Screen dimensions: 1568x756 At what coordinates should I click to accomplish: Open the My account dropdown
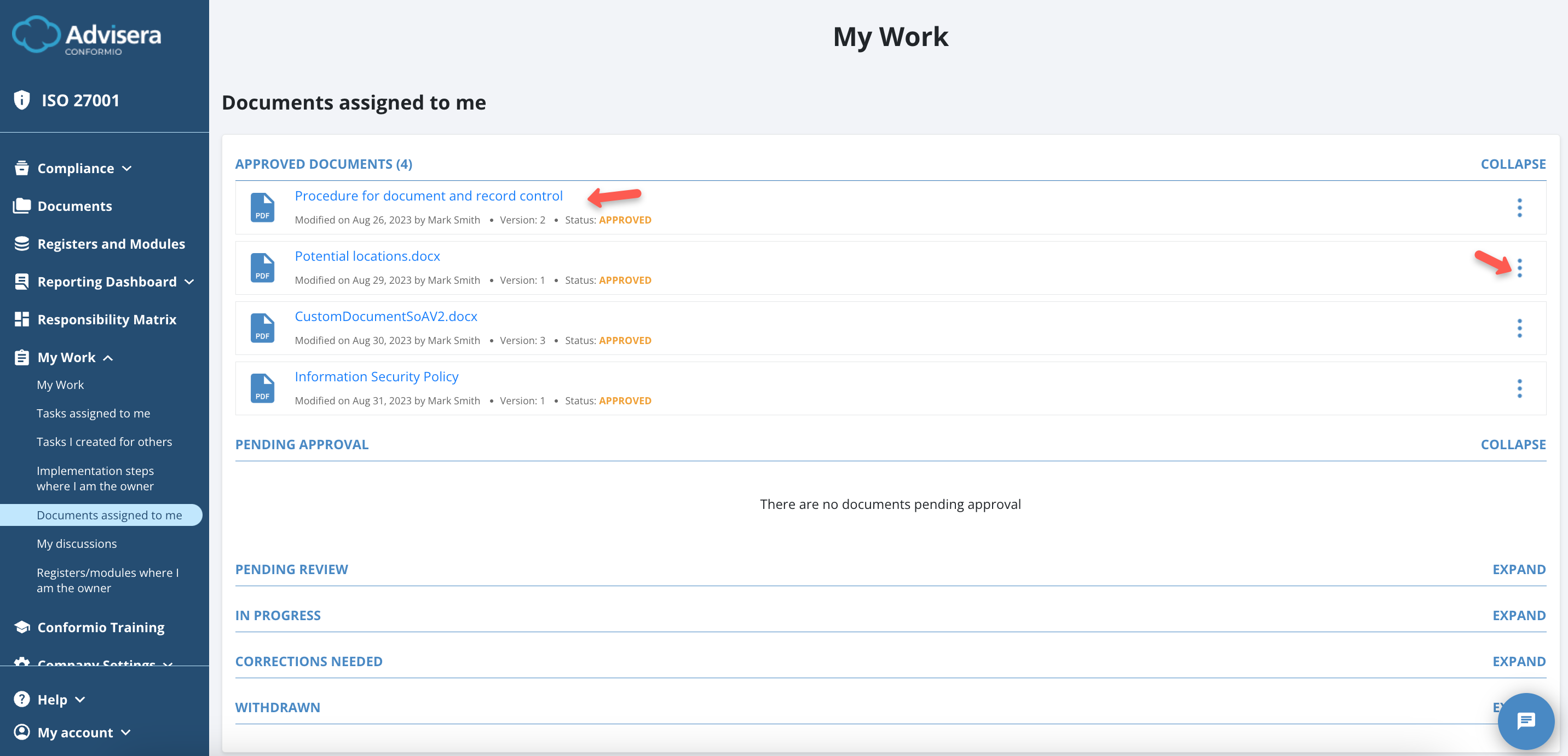[125, 732]
